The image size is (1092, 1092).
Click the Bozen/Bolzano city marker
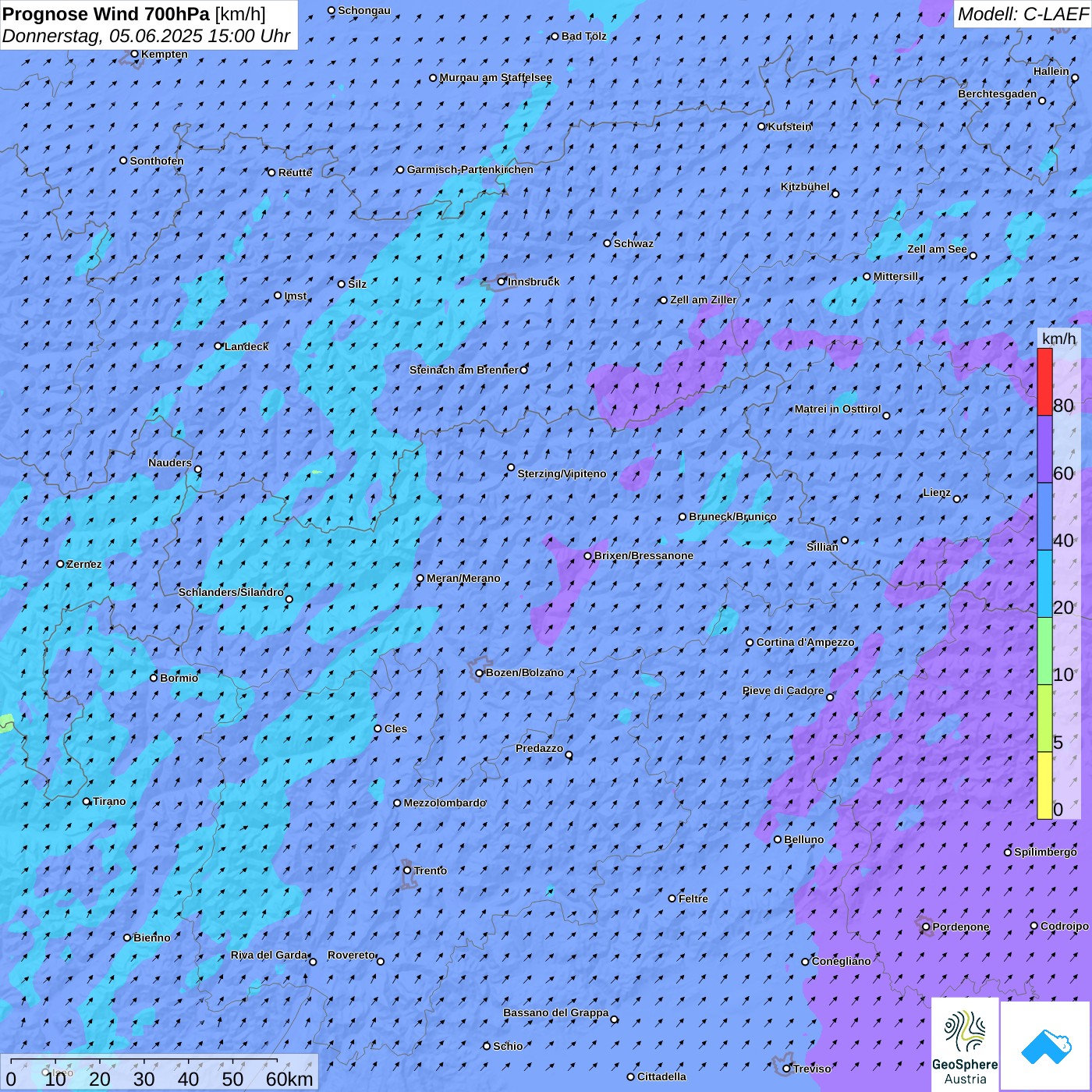(x=479, y=672)
